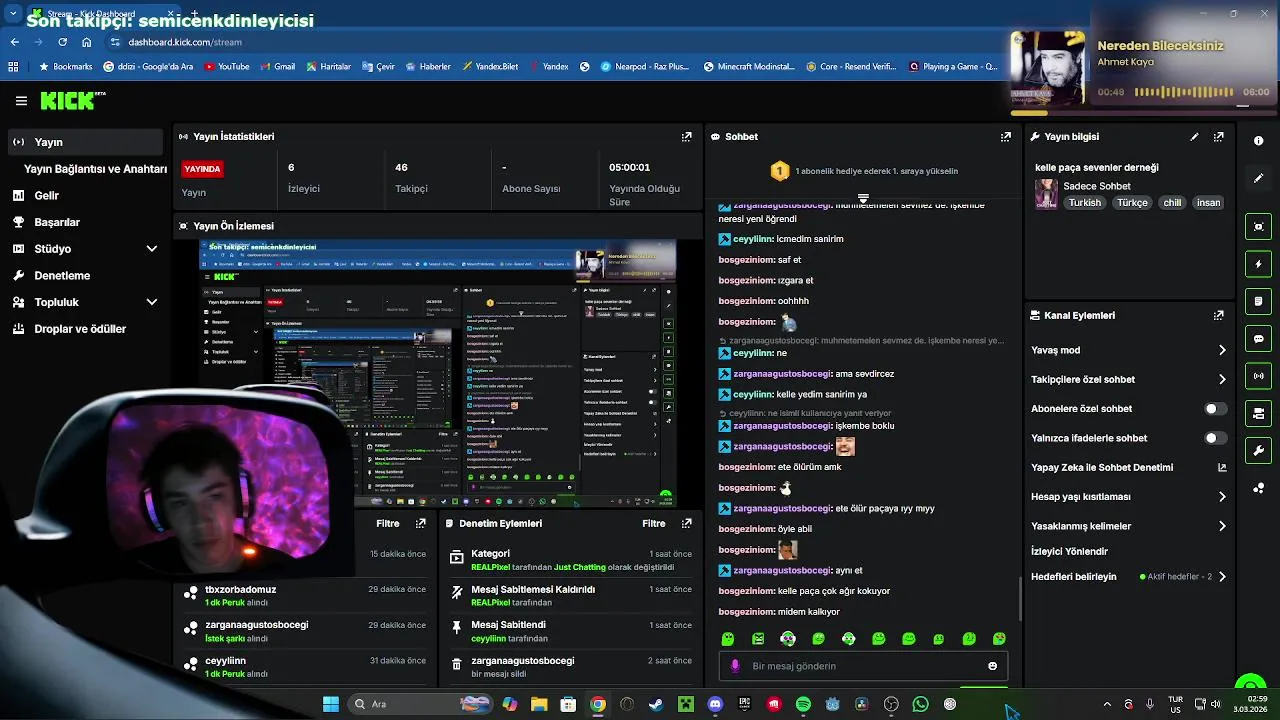Viewport: 1280px width, 720px height.
Task: Open the hamburger menu next to Kick logo
Action: click(21, 101)
